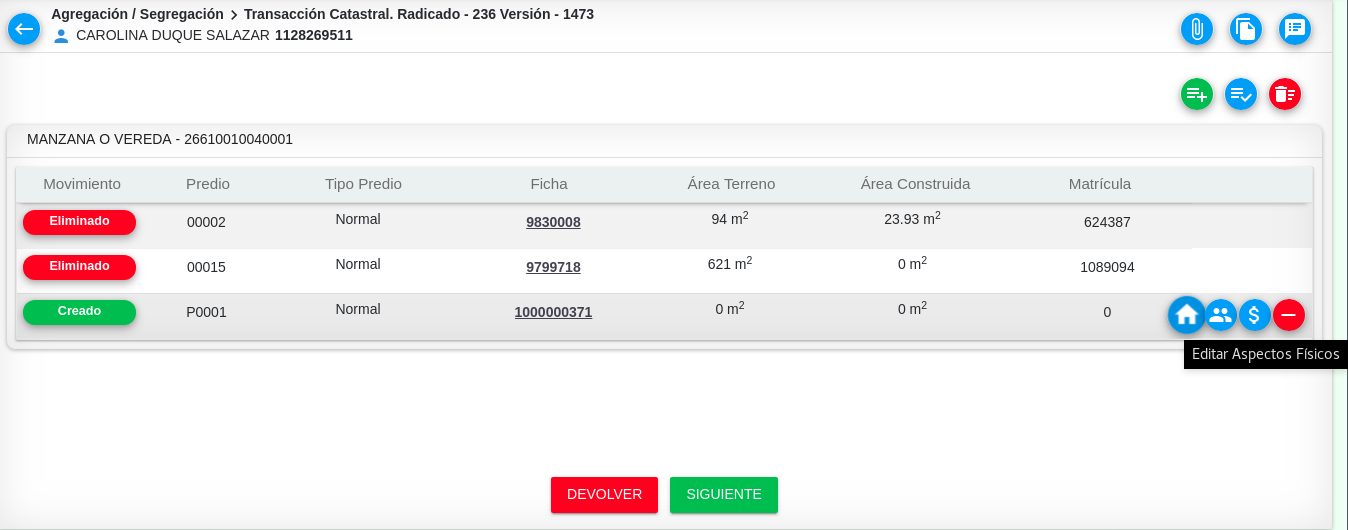Click the Manzana o Vereda panel header
The image size is (1348, 530).
(x=160, y=140)
